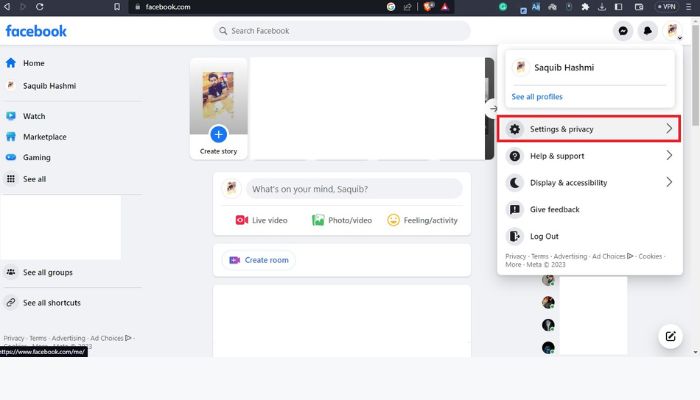Open Saquib Hashmi profile in the account menu
700x400 pixels.
tap(589, 67)
